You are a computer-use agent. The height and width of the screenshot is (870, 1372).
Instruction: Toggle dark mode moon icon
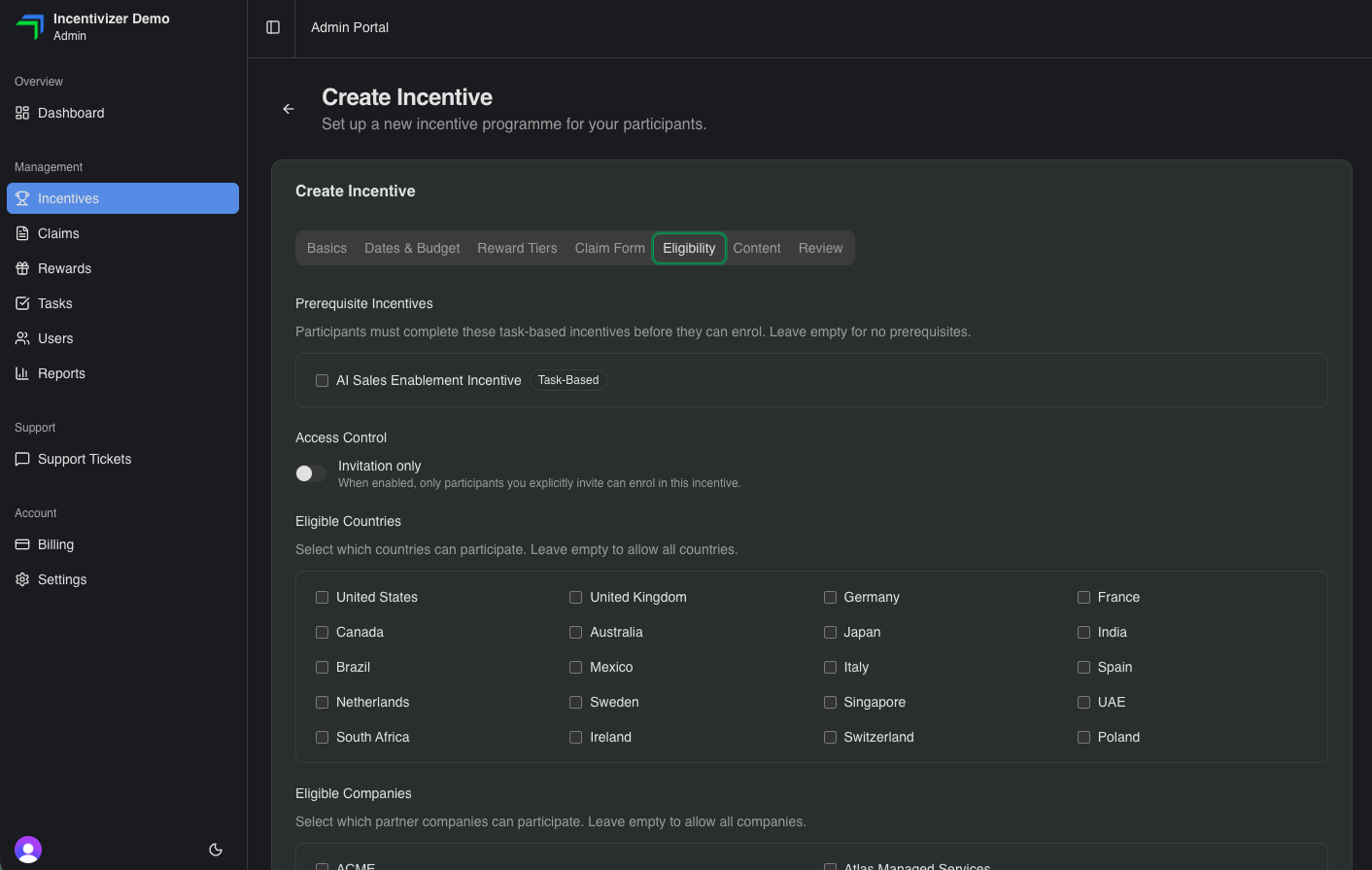216,850
